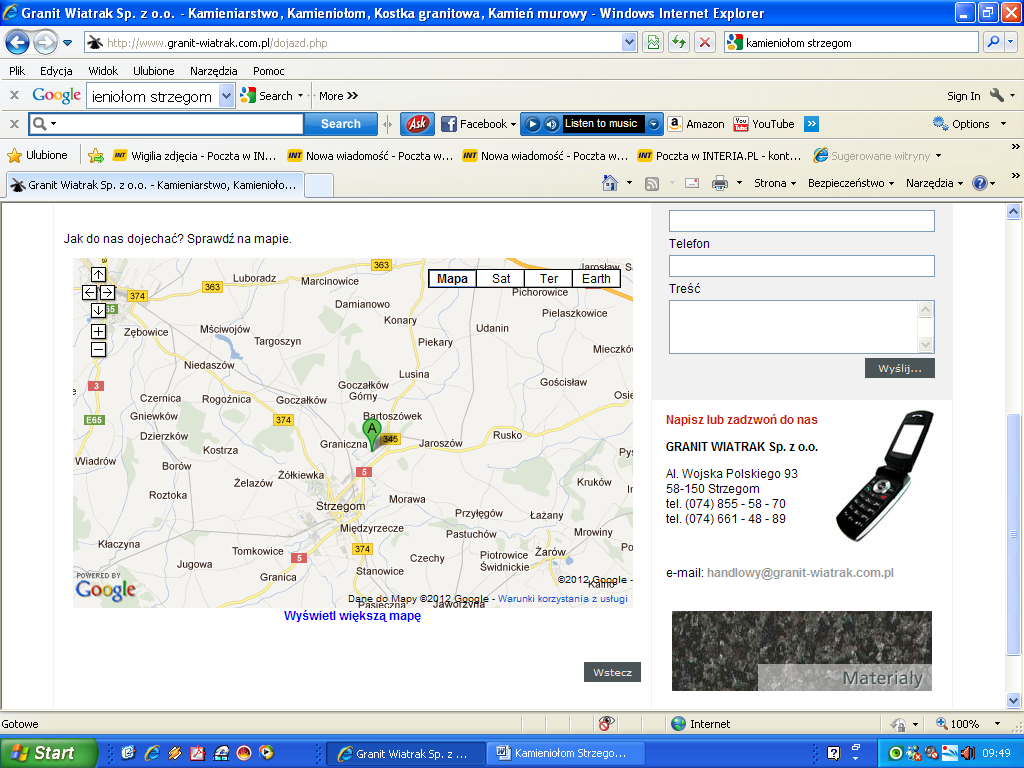Open the browser Home page icon

[x=610, y=183]
